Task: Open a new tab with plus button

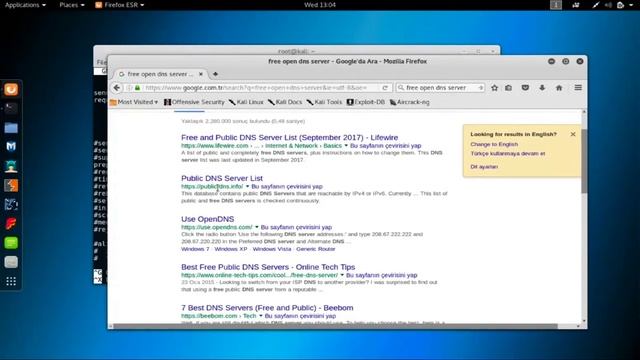Action: (x=215, y=74)
